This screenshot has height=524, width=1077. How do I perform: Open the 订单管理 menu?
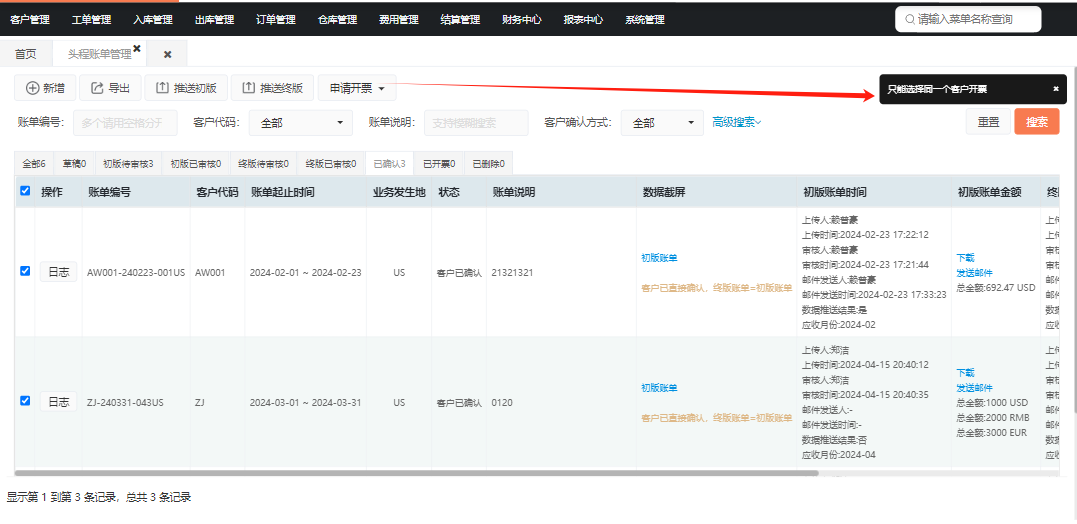point(276,20)
